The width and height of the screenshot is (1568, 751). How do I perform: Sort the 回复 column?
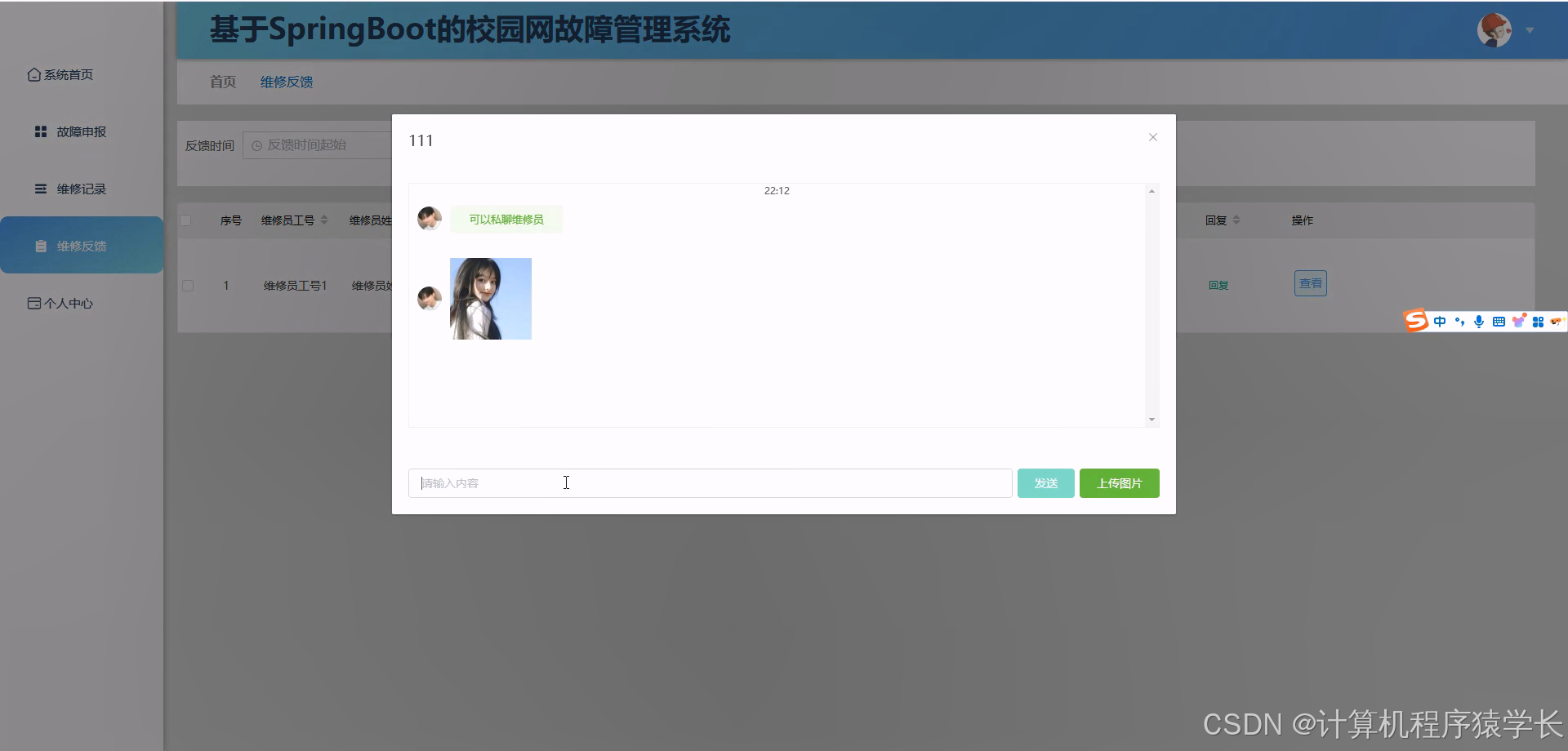pyautogui.click(x=1238, y=220)
